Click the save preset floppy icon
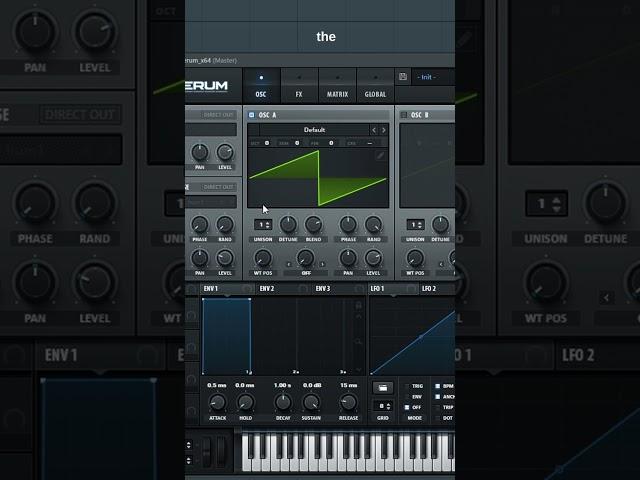The image size is (640, 480). [x=403, y=77]
